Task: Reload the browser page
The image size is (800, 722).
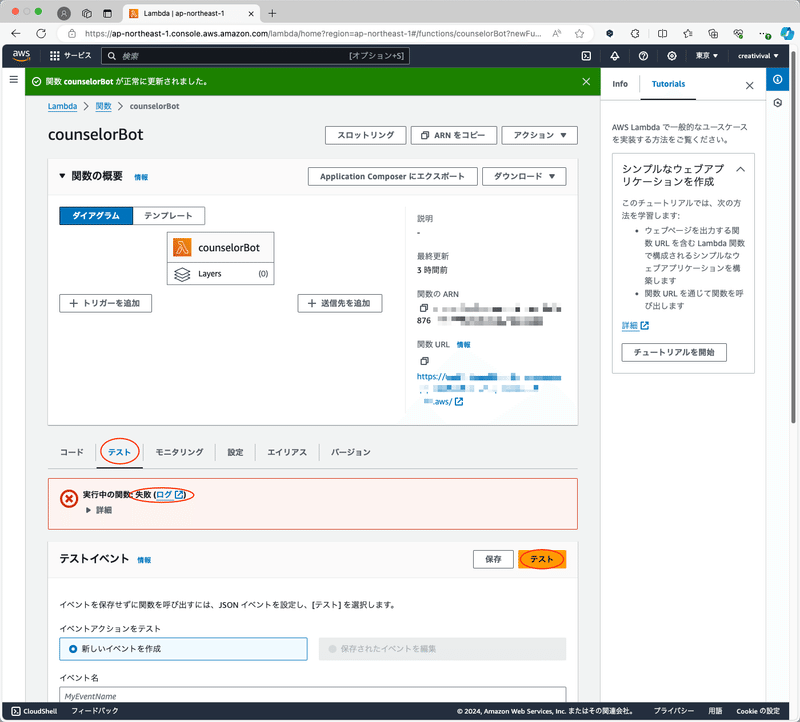Action: (41, 34)
